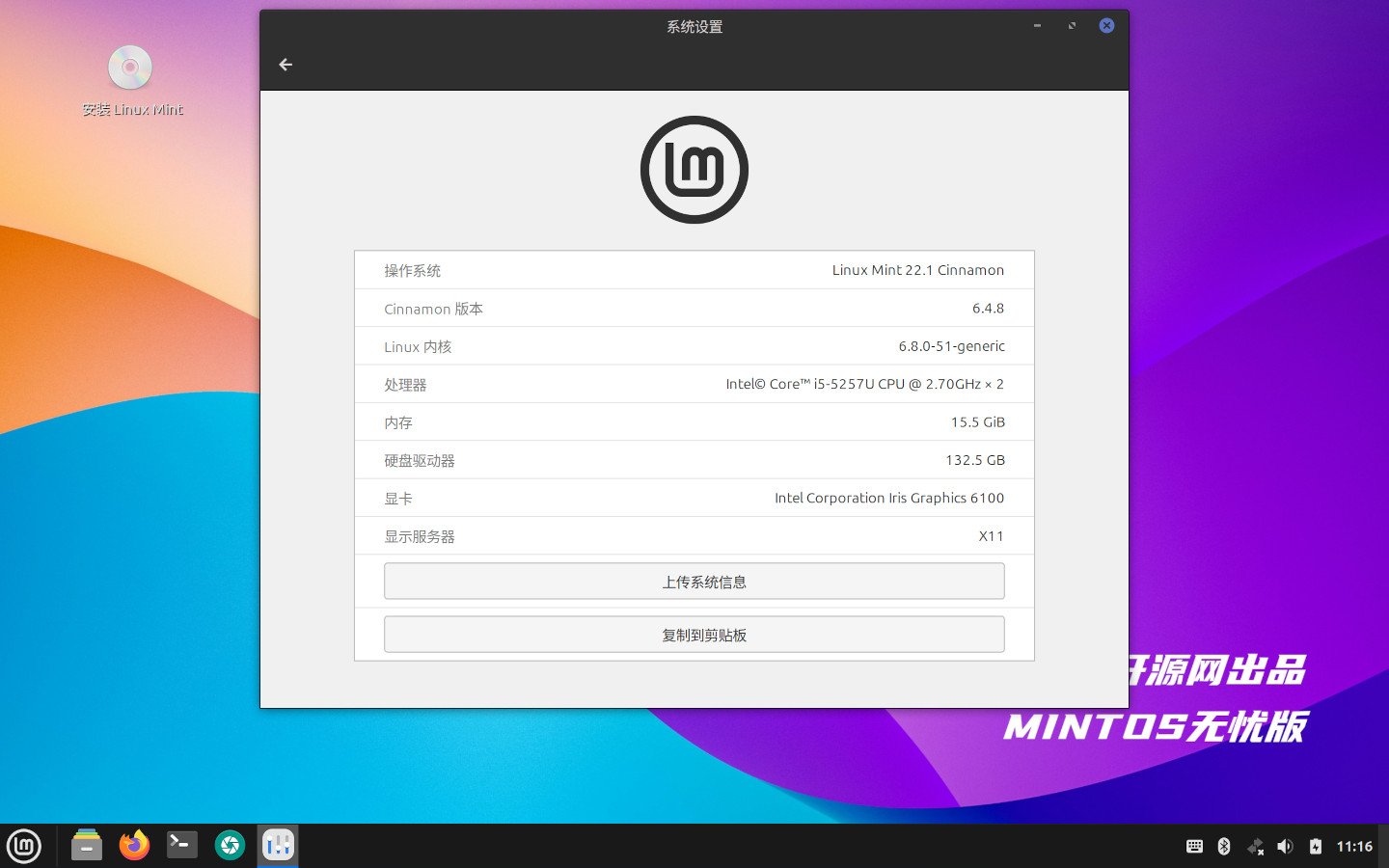Go back using the arrow in System Settings
1389x868 pixels.
(286, 65)
